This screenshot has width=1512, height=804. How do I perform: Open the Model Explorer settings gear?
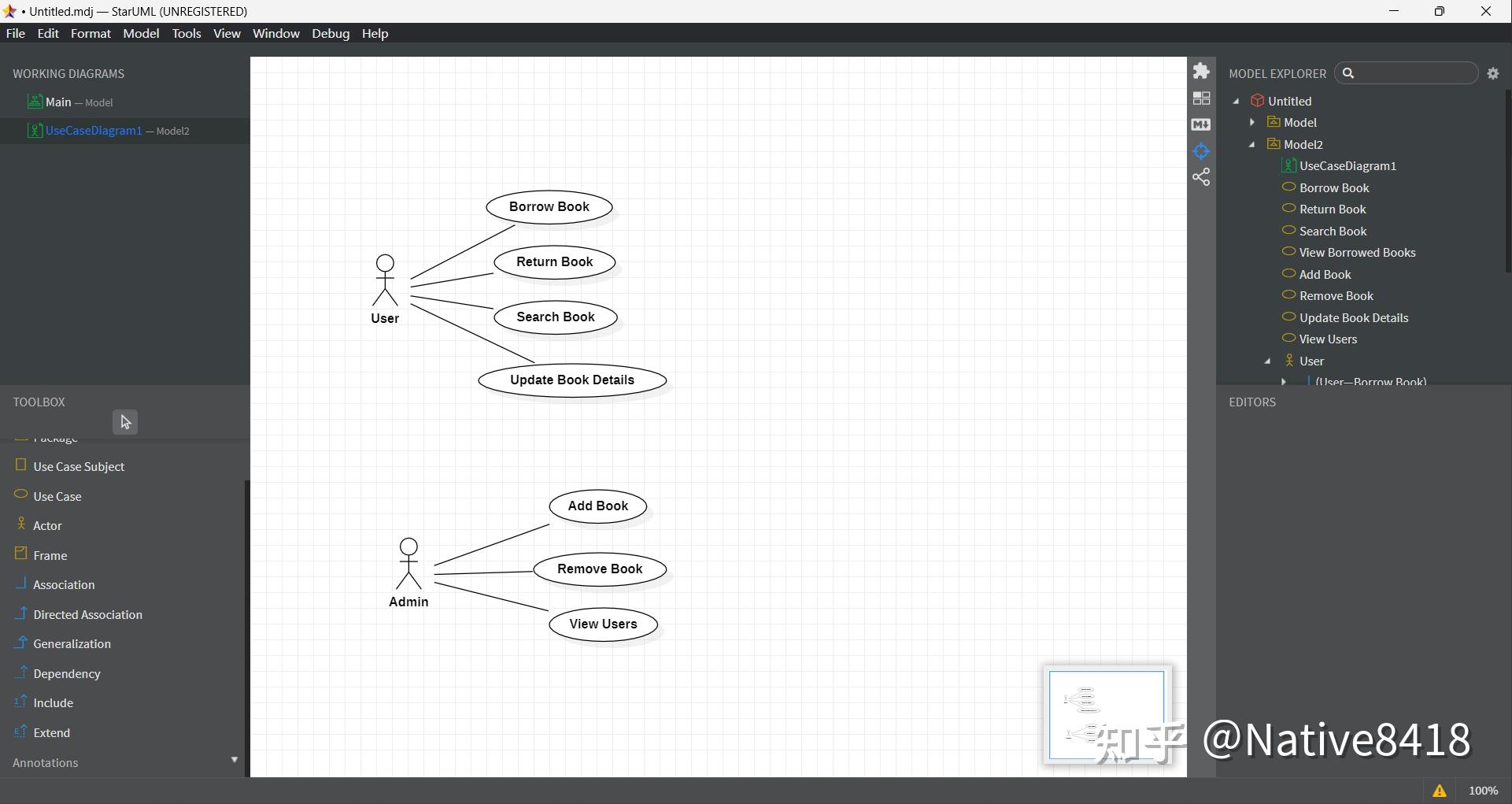(x=1495, y=72)
